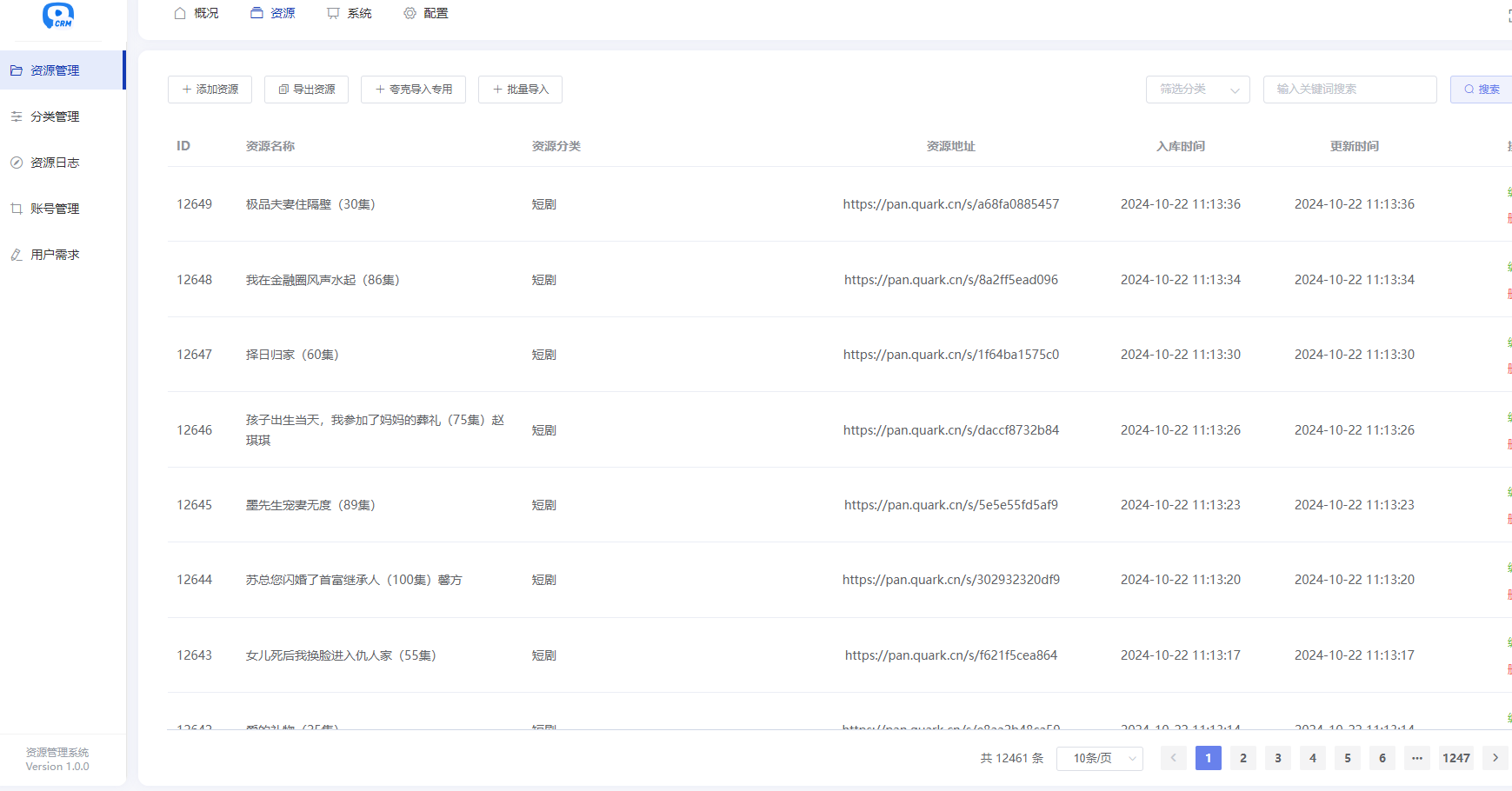
Task: Open 用户需求 in the sidebar
Action: 55,255
